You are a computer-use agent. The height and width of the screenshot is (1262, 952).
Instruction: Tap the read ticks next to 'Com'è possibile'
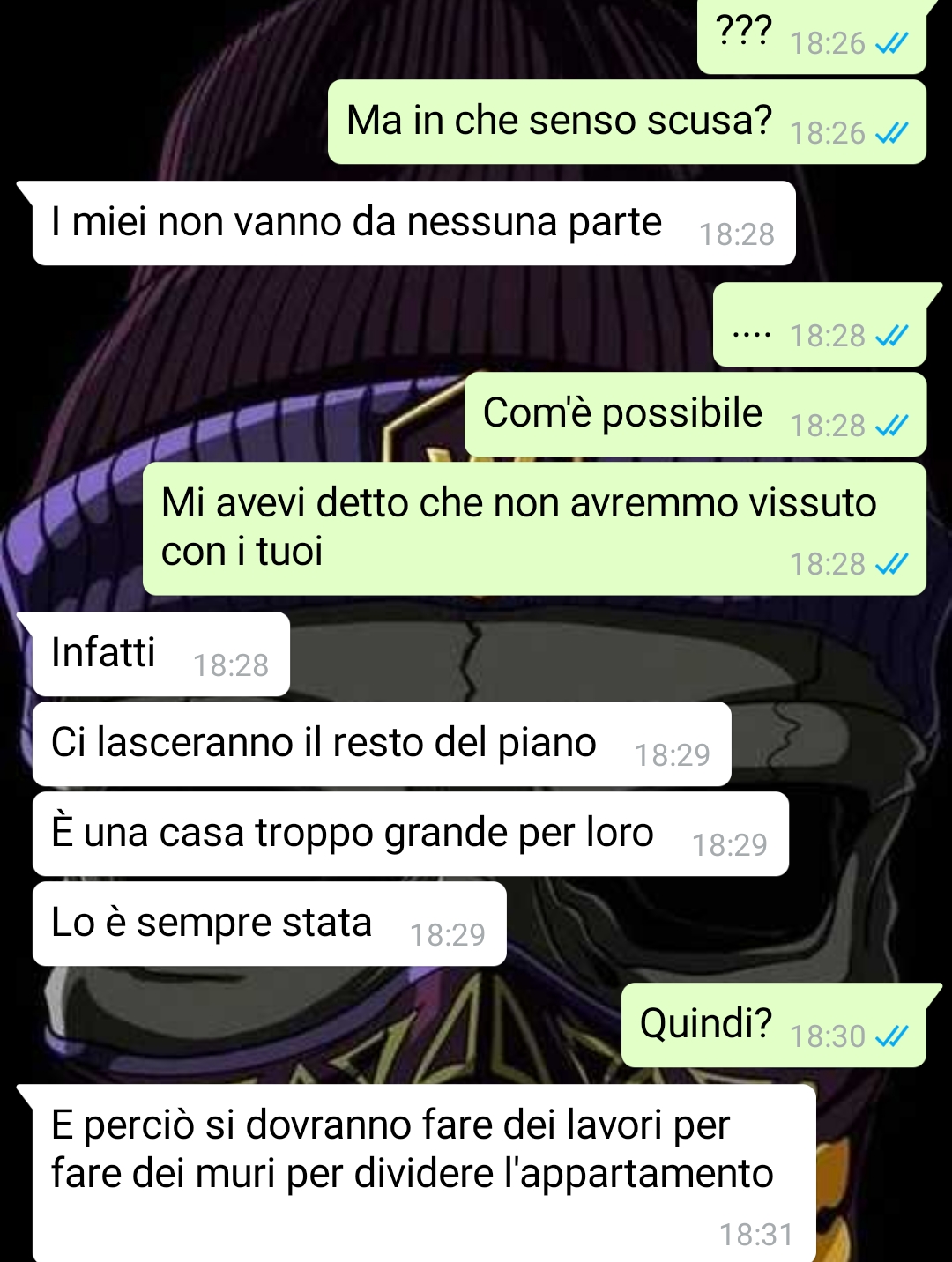pos(891,426)
